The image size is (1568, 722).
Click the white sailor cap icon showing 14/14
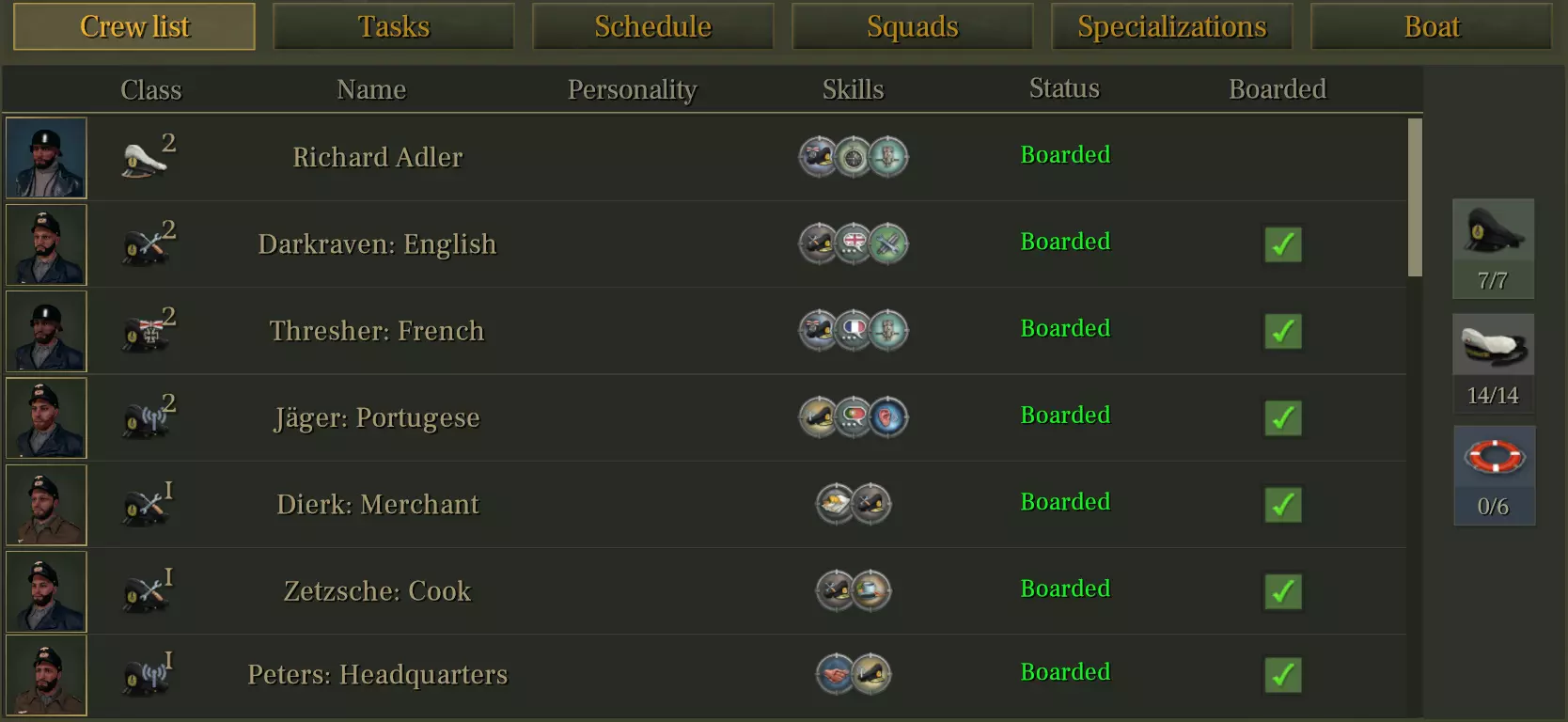pos(1493,345)
